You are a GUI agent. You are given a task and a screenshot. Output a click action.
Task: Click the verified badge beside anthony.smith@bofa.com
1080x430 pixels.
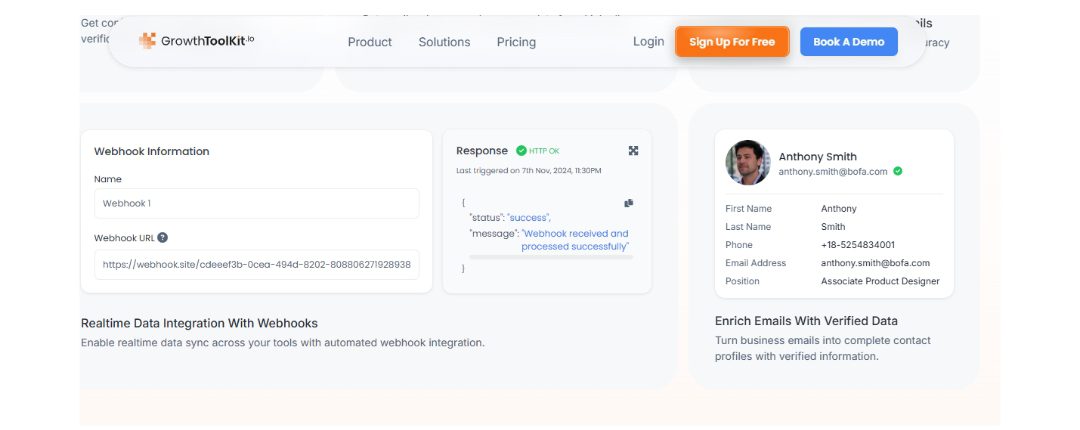point(898,171)
